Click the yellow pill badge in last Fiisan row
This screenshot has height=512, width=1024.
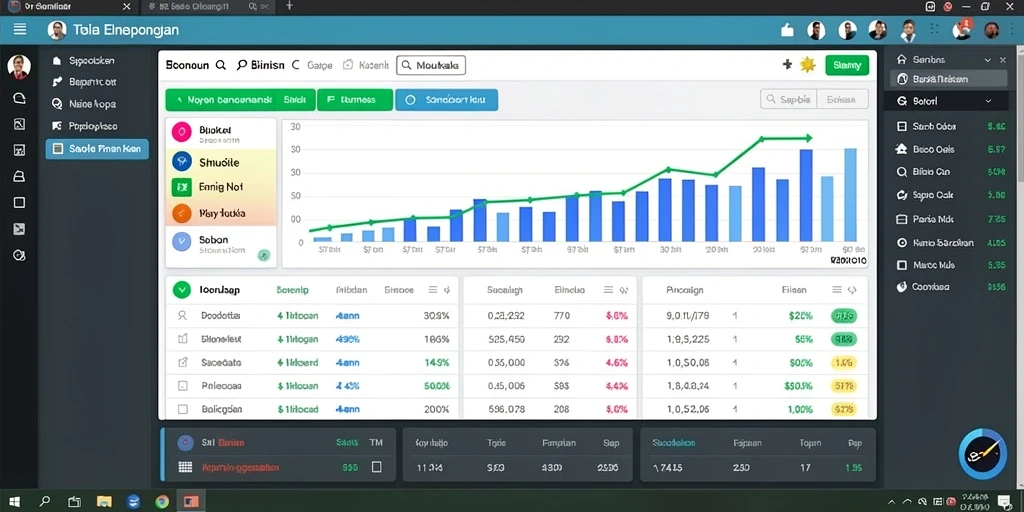coord(844,409)
